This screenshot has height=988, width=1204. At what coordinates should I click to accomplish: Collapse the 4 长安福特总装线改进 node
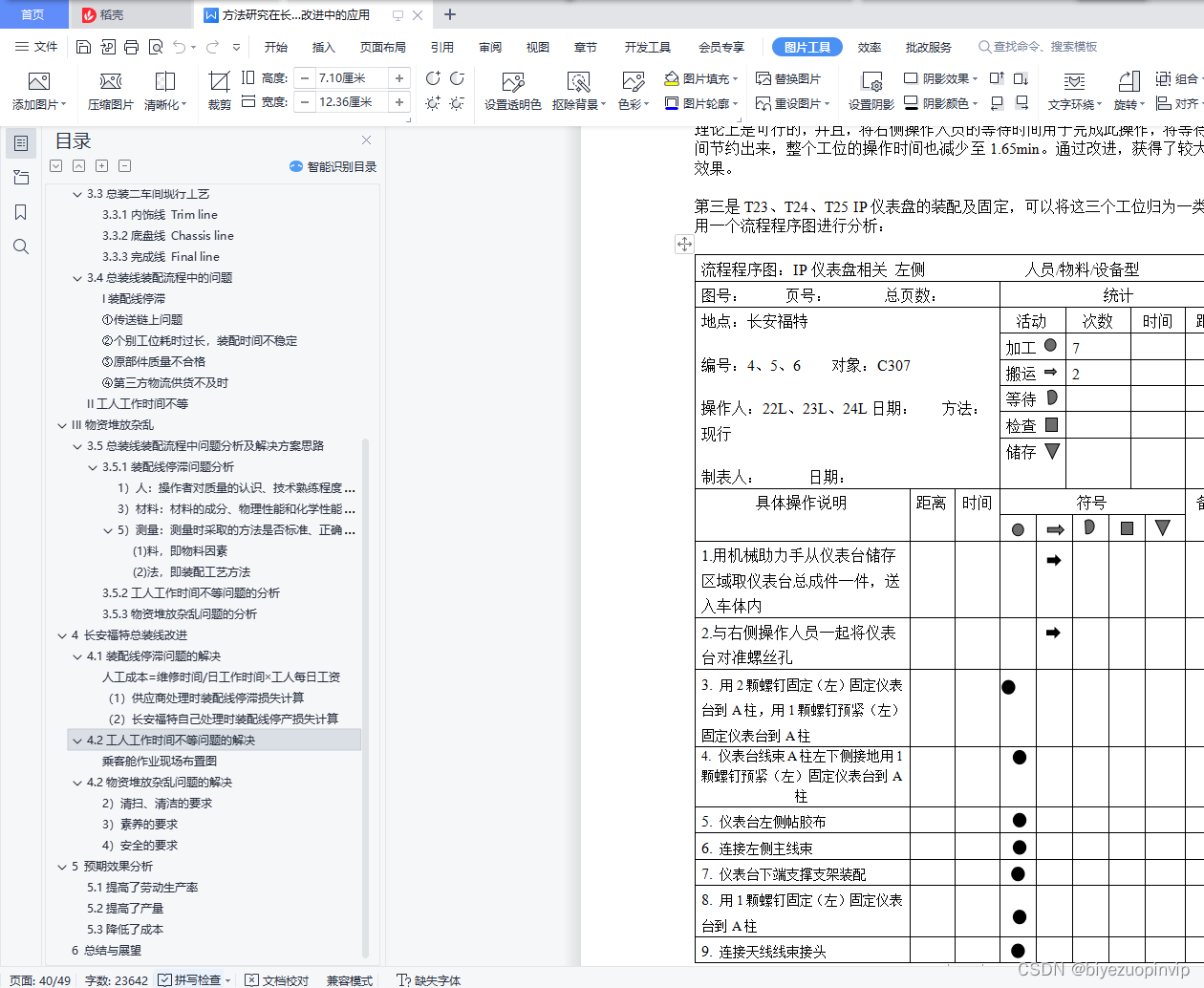click(62, 635)
